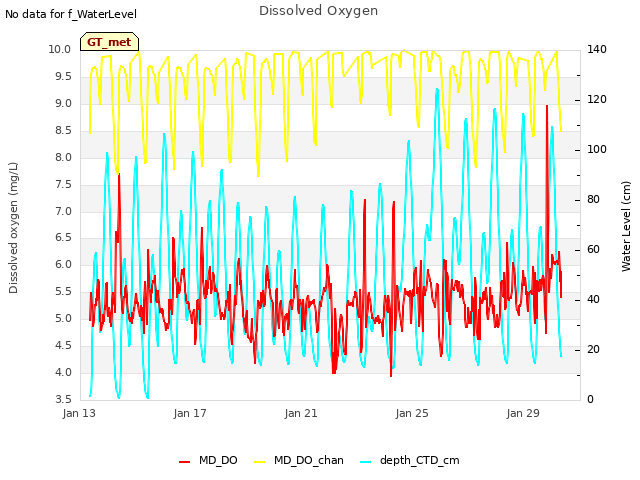Click the 20 right axis tick label

coord(593,349)
